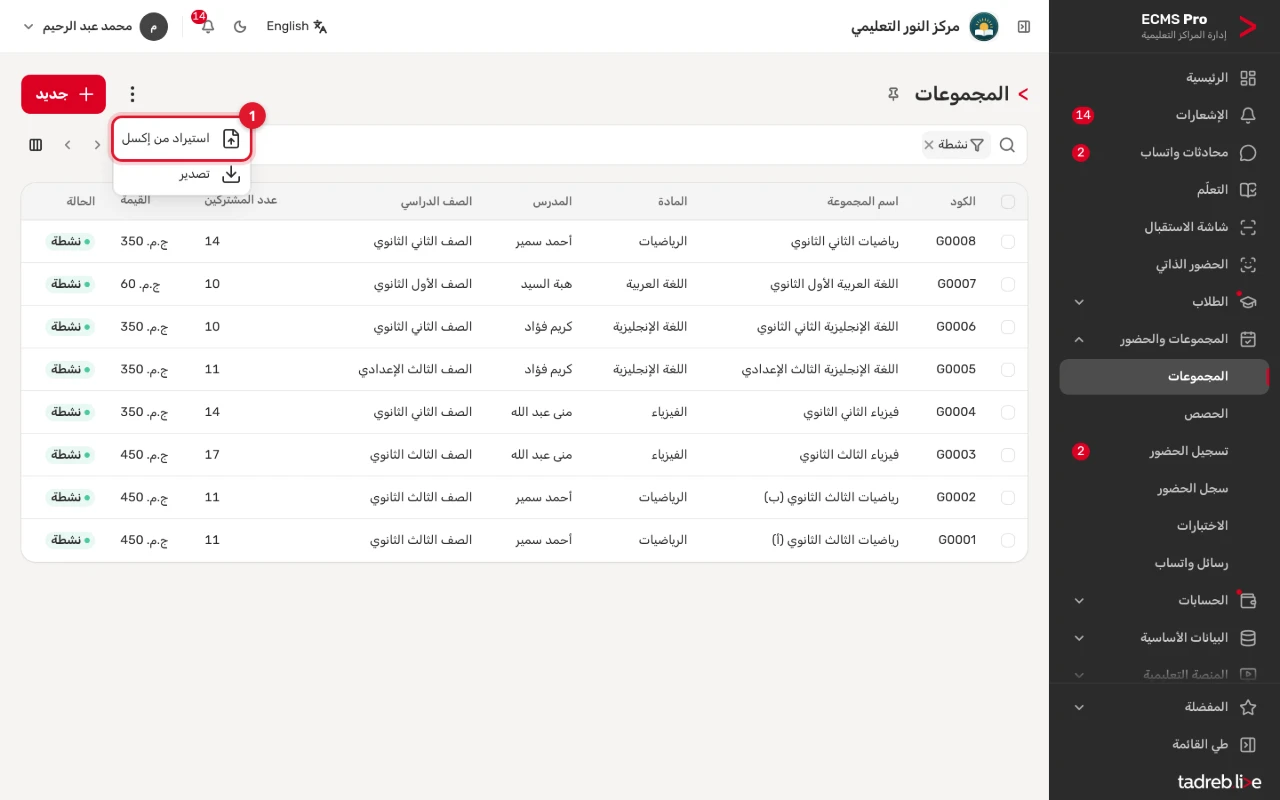Expand the الحسابات sidebar section

(x=1164, y=601)
